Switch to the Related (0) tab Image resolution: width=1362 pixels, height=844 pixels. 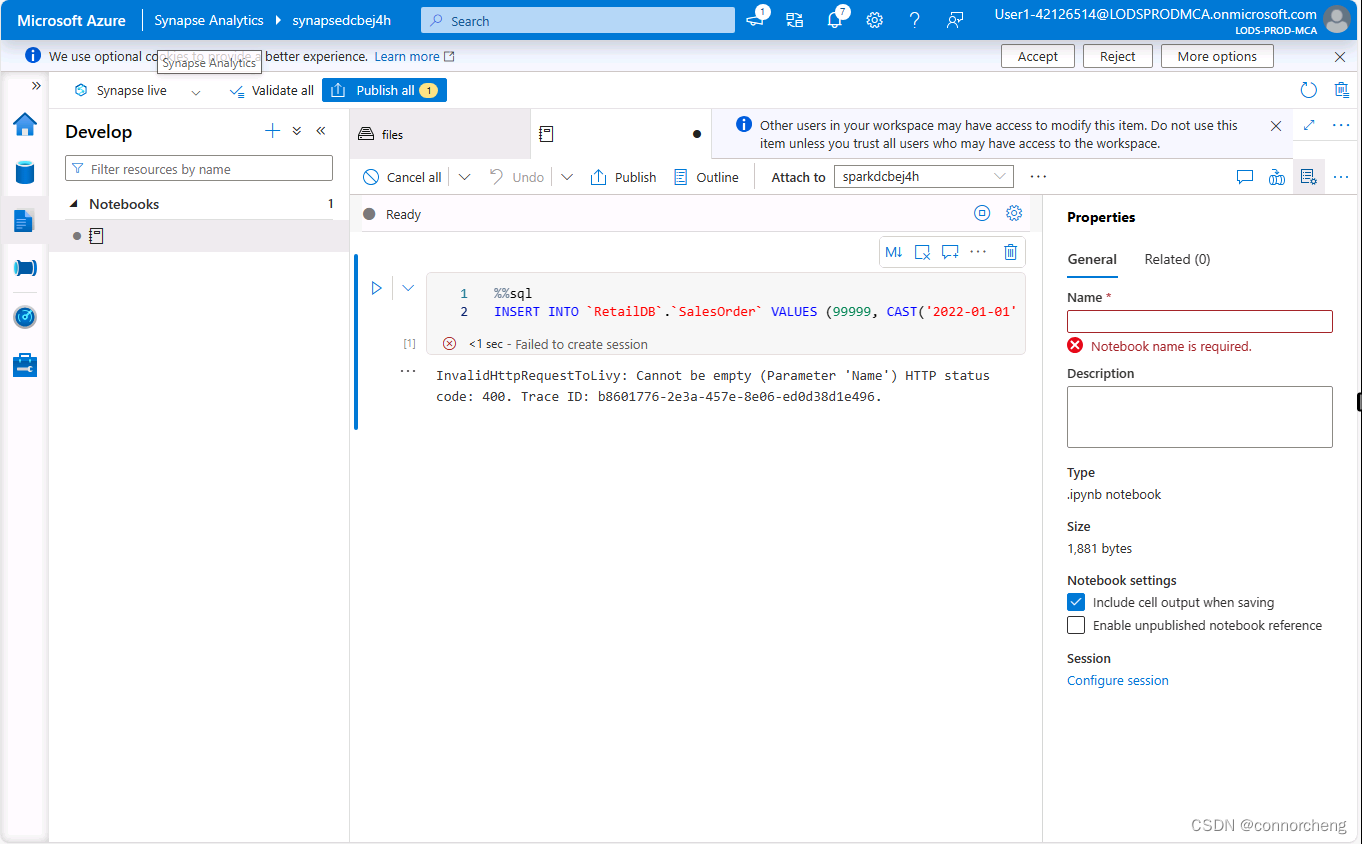point(1177,259)
